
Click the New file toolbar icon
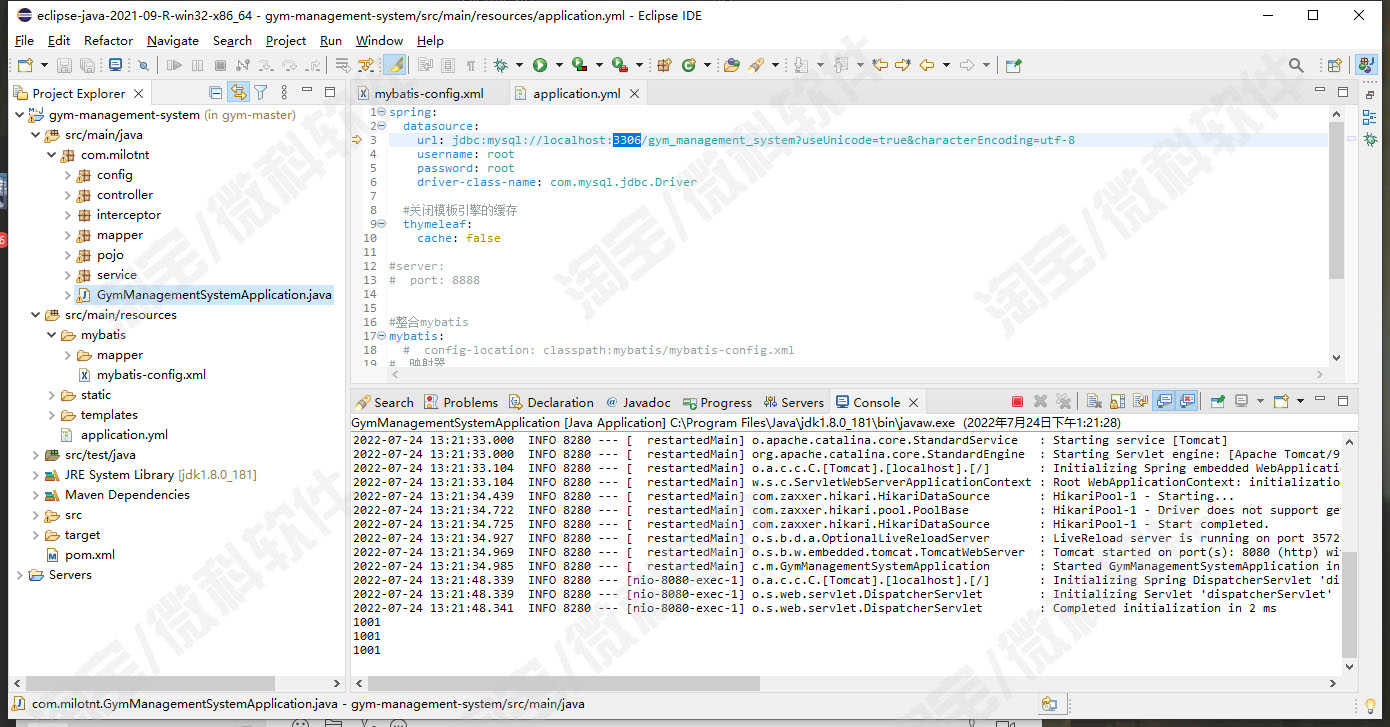coord(25,65)
